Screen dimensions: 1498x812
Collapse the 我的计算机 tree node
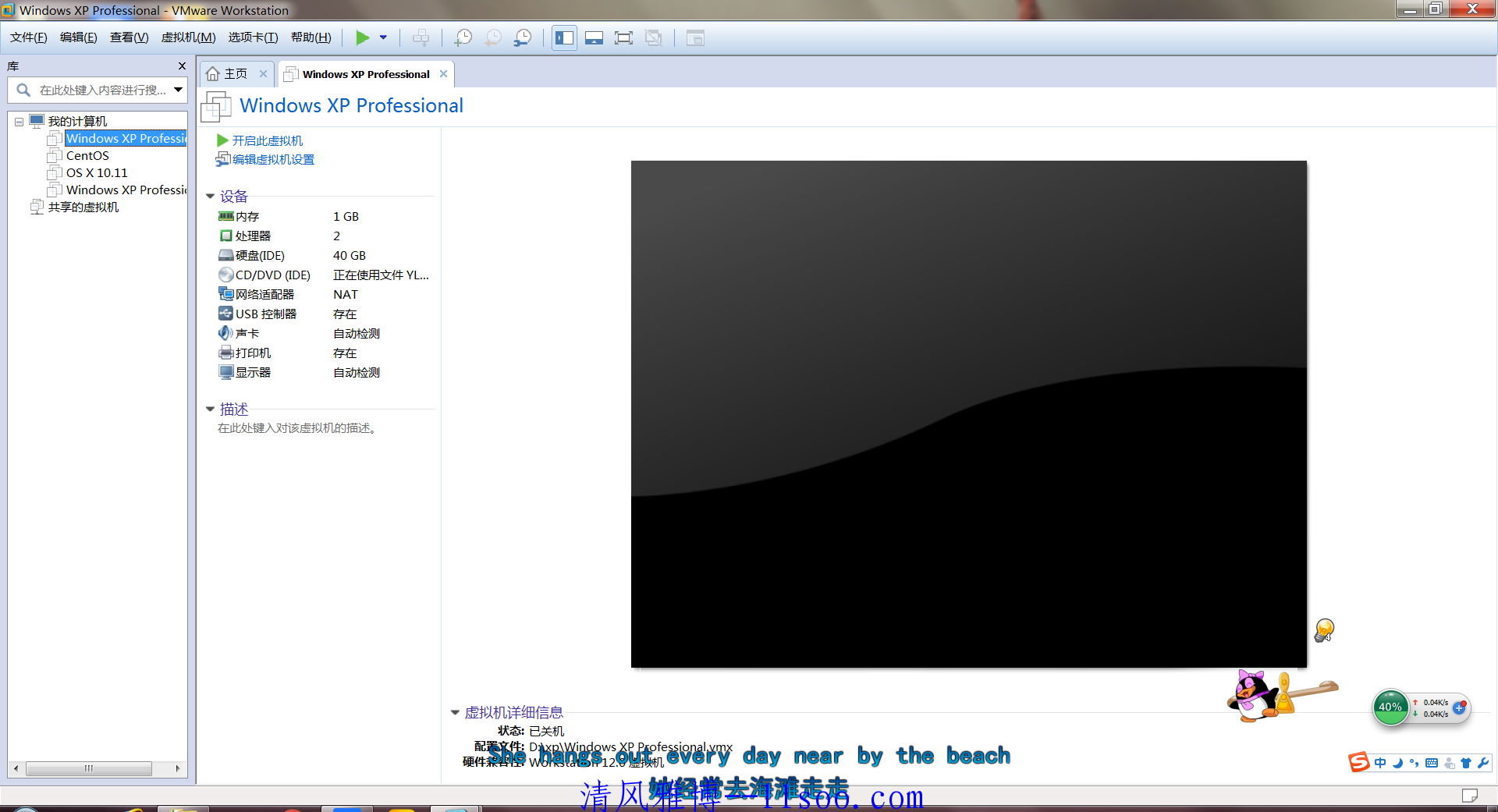(19, 122)
